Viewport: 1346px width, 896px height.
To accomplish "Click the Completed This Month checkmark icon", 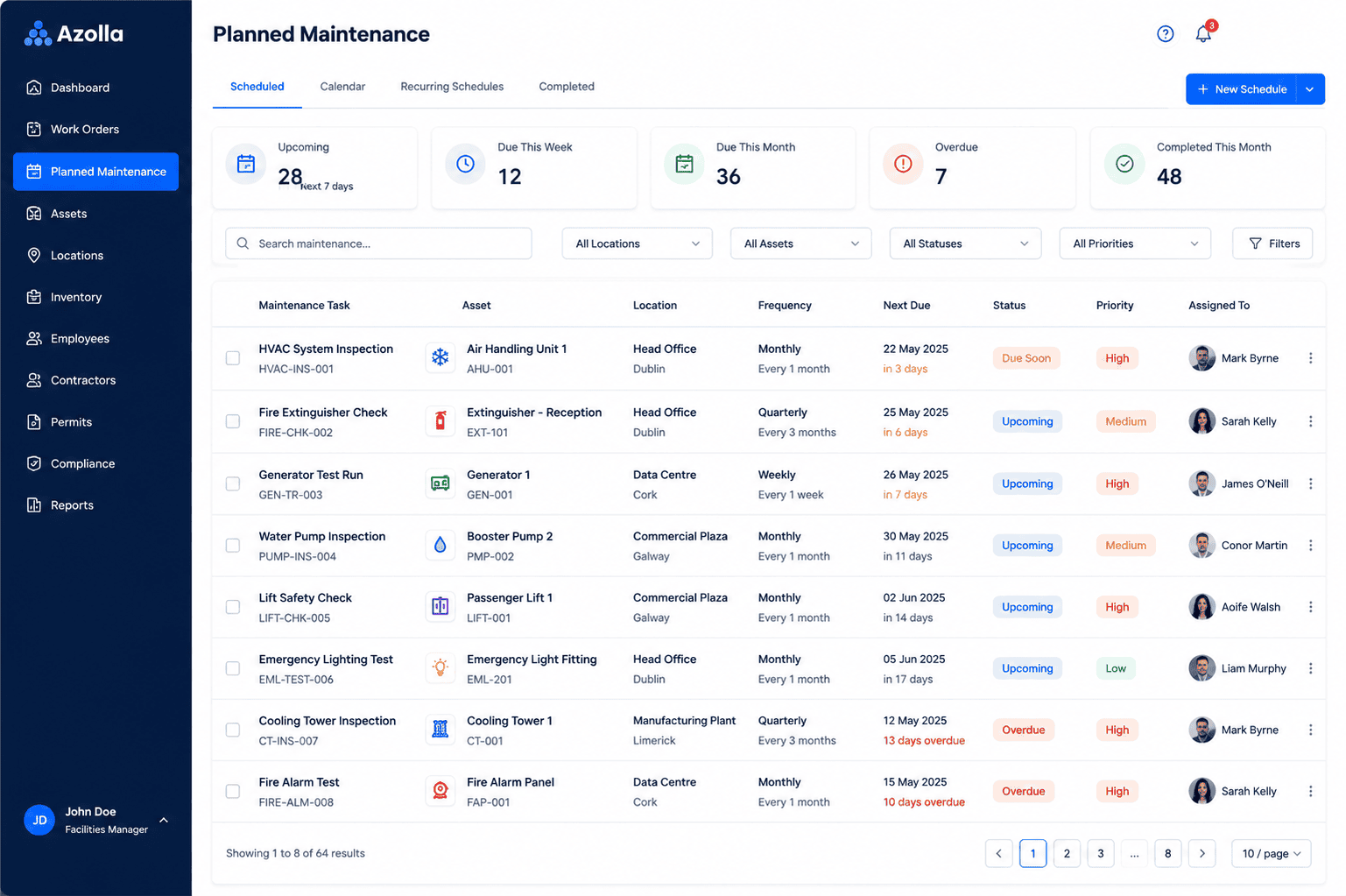I will [x=1124, y=164].
